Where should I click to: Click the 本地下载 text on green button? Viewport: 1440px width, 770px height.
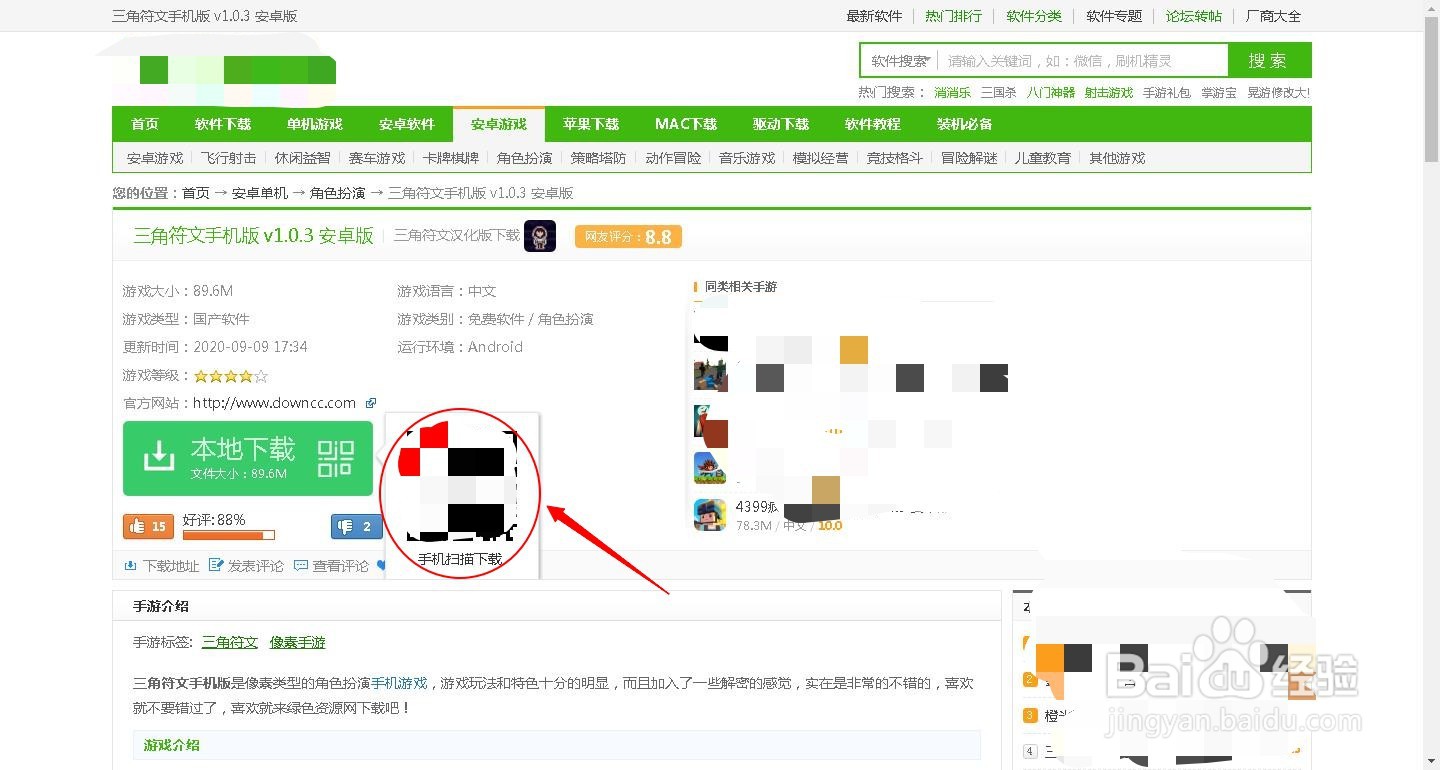[x=243, y=449]
